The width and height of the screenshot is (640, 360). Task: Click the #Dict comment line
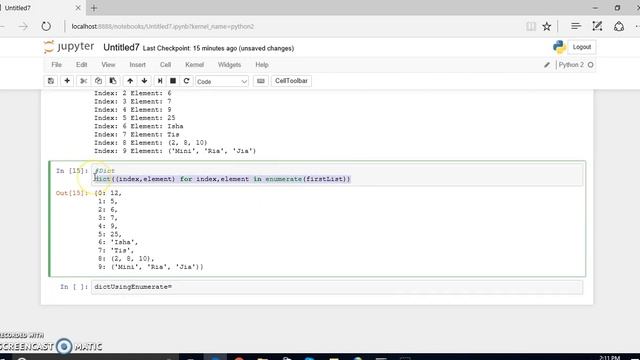[x=104, y=171]
